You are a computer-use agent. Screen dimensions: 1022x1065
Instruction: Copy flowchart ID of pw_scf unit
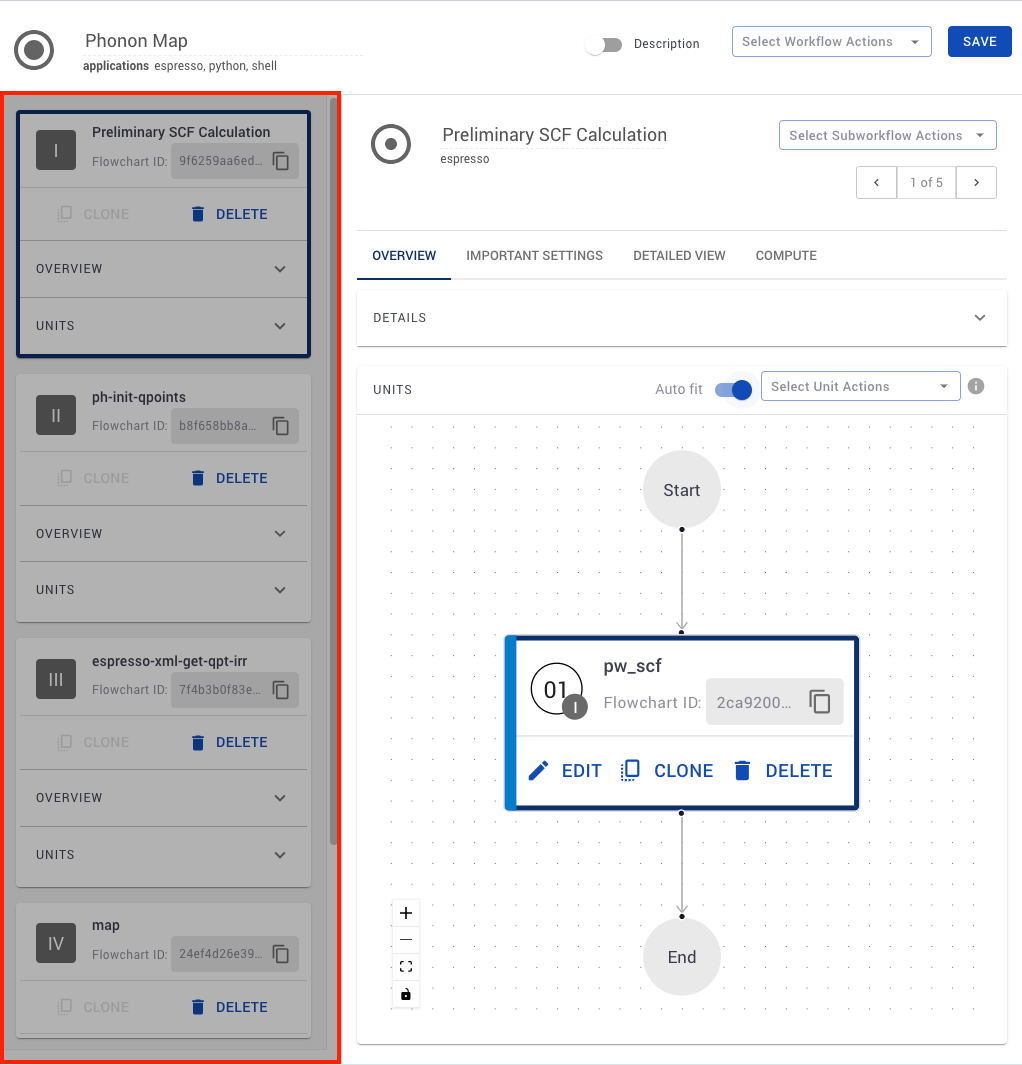tap(820, 702)
